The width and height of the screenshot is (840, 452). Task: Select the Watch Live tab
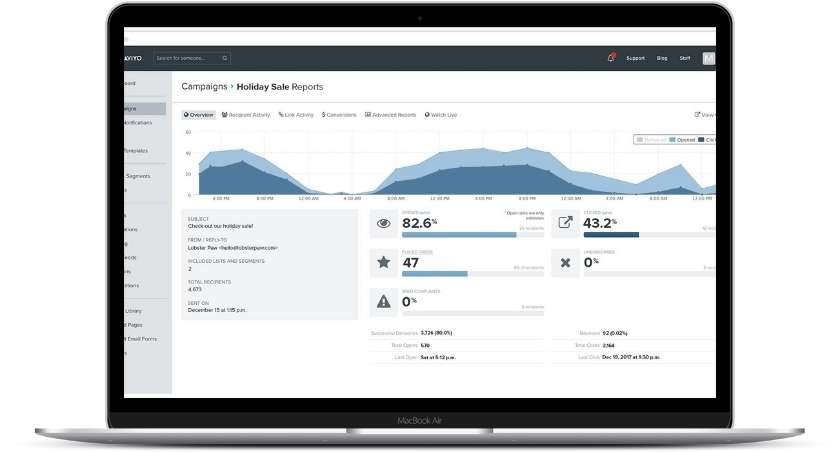[441, 115]
